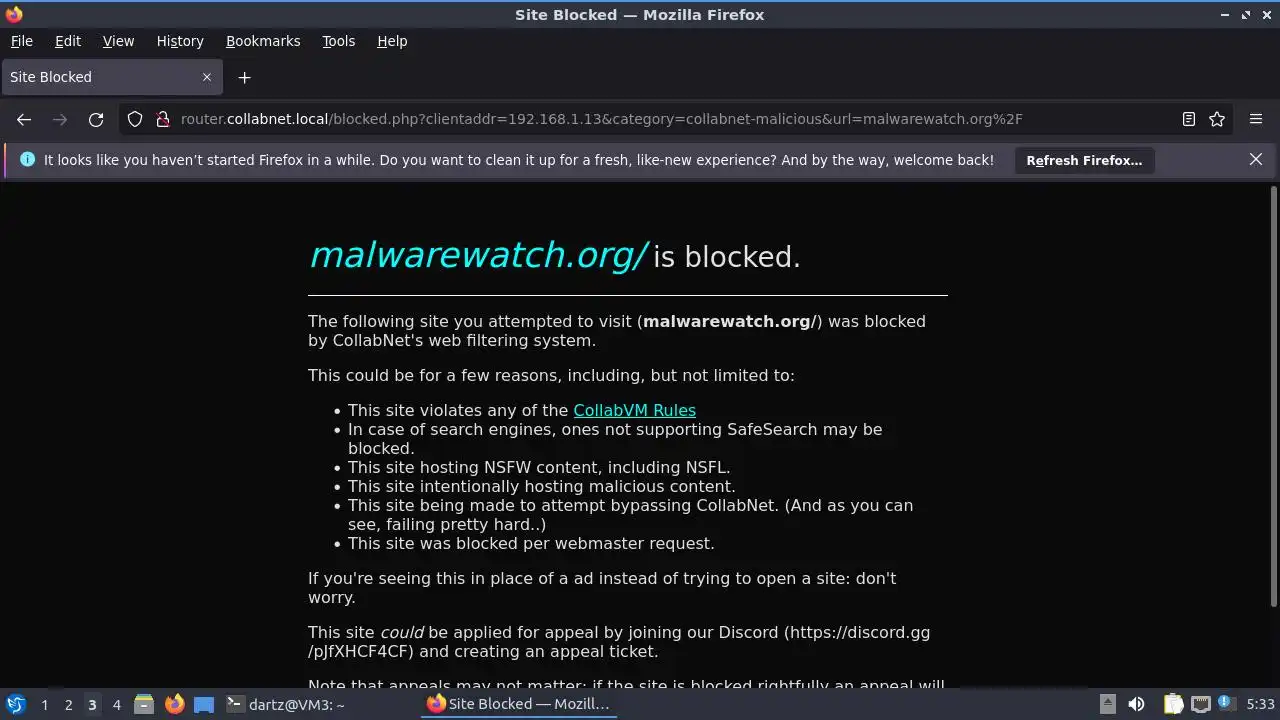Click the blue show desktop icon on the taskbar
Image resolution: width=1280 pixels, height=720 pixels.
coord(204,704)
